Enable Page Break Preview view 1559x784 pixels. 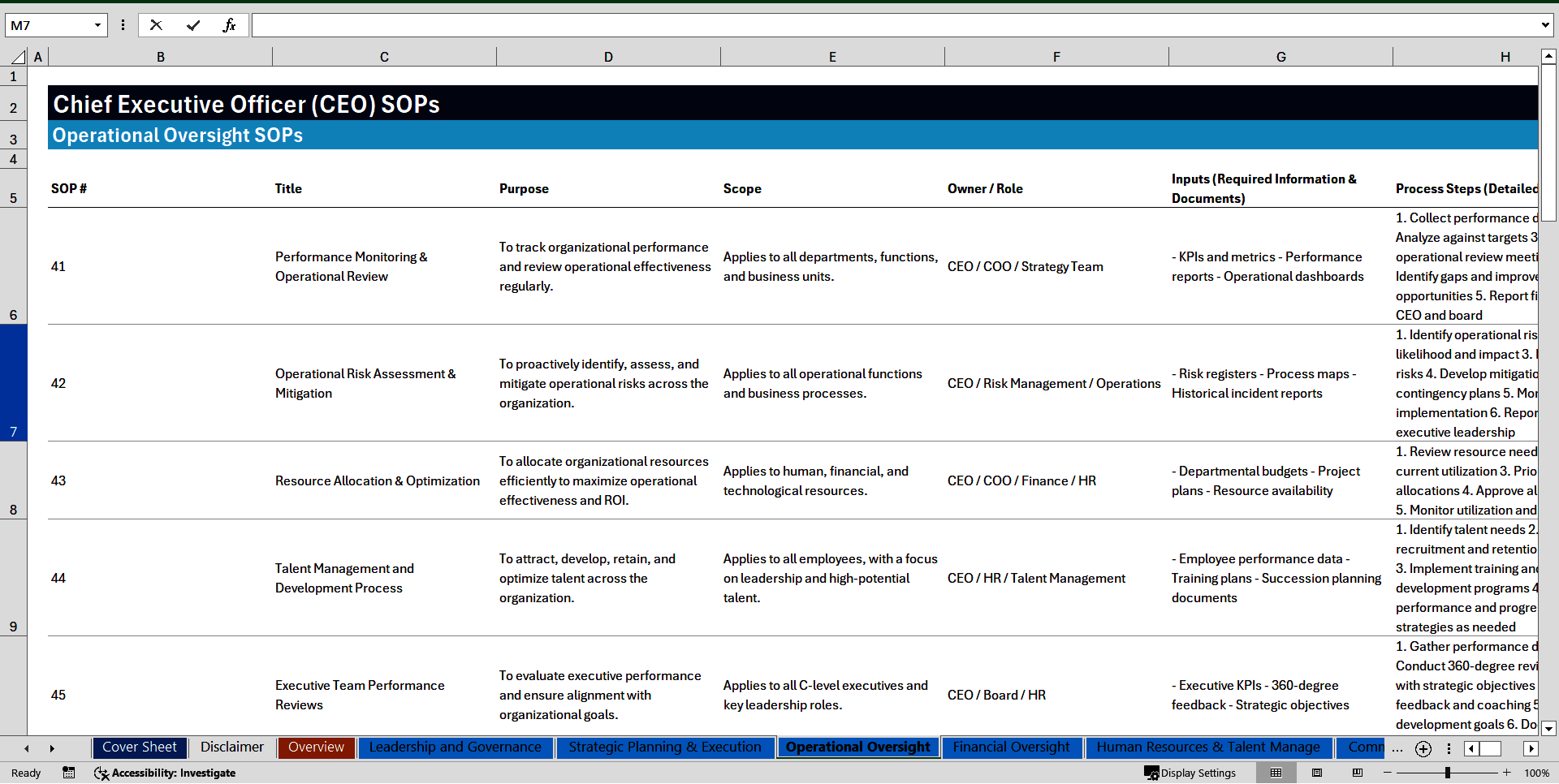[1357, 773]
